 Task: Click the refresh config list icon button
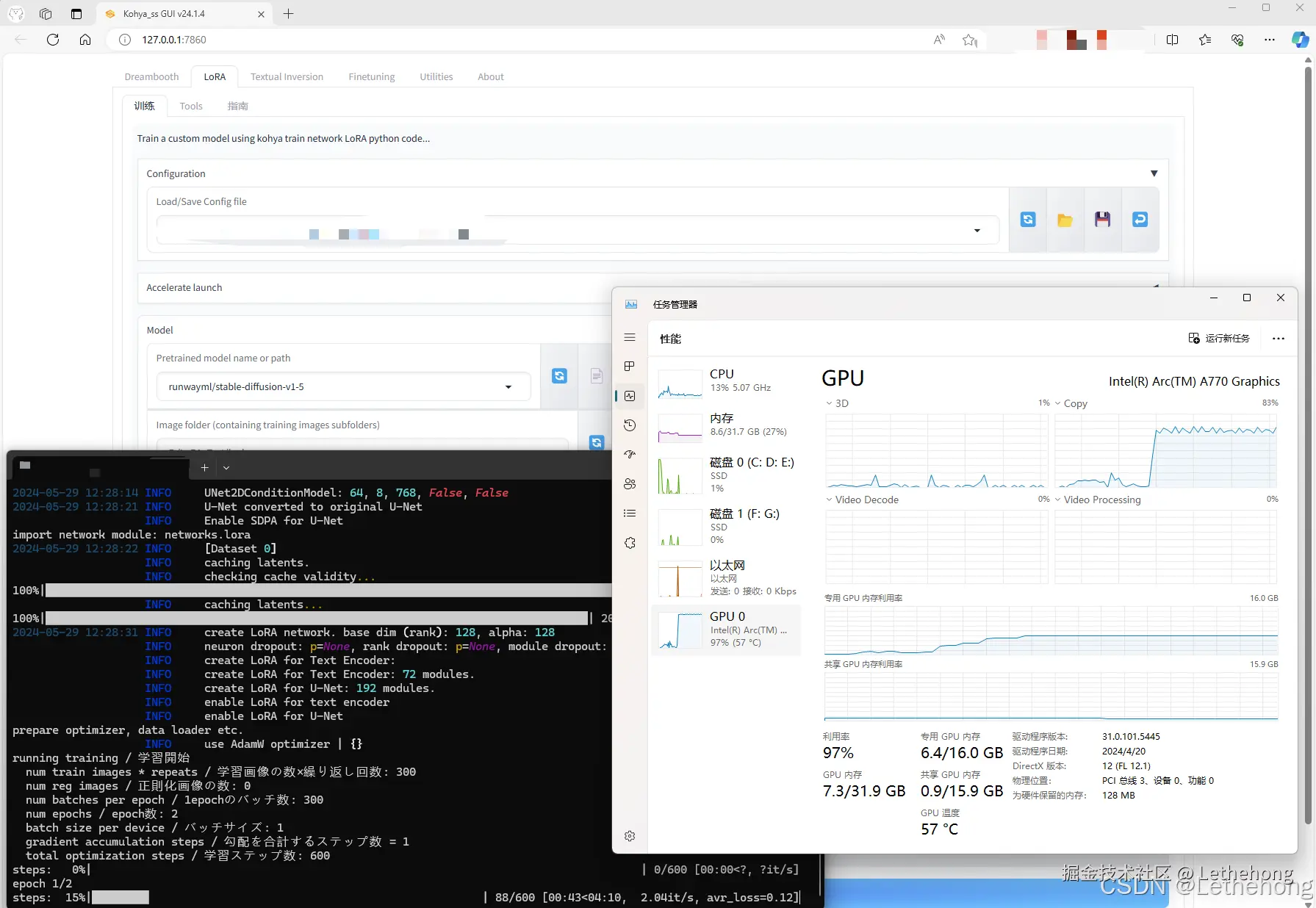coord(1028,219)
